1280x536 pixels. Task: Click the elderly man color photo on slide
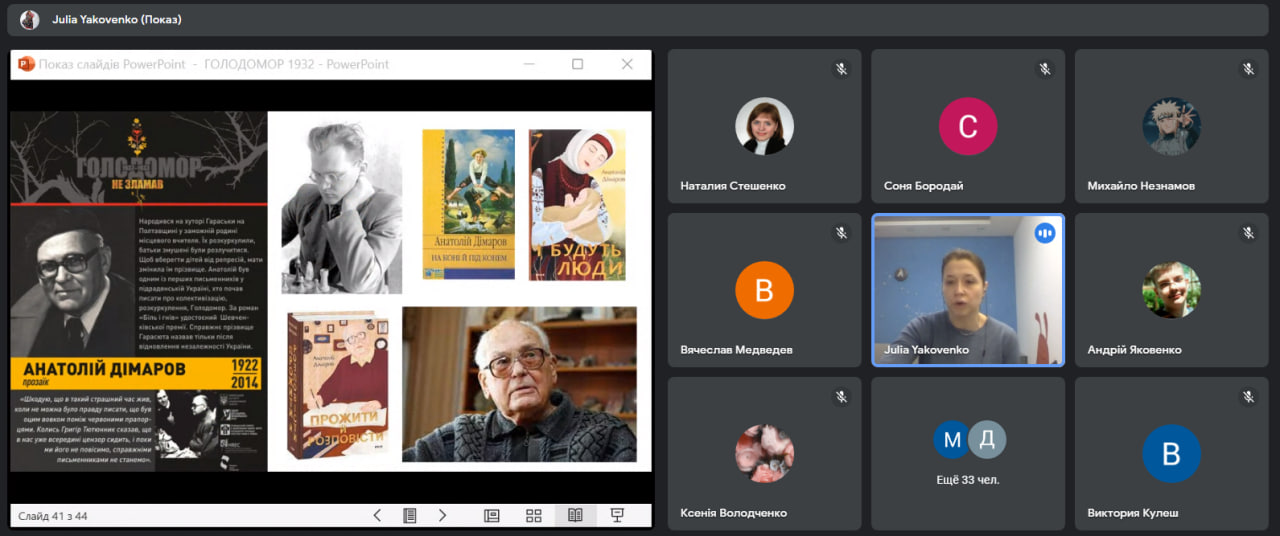[519, 384]
